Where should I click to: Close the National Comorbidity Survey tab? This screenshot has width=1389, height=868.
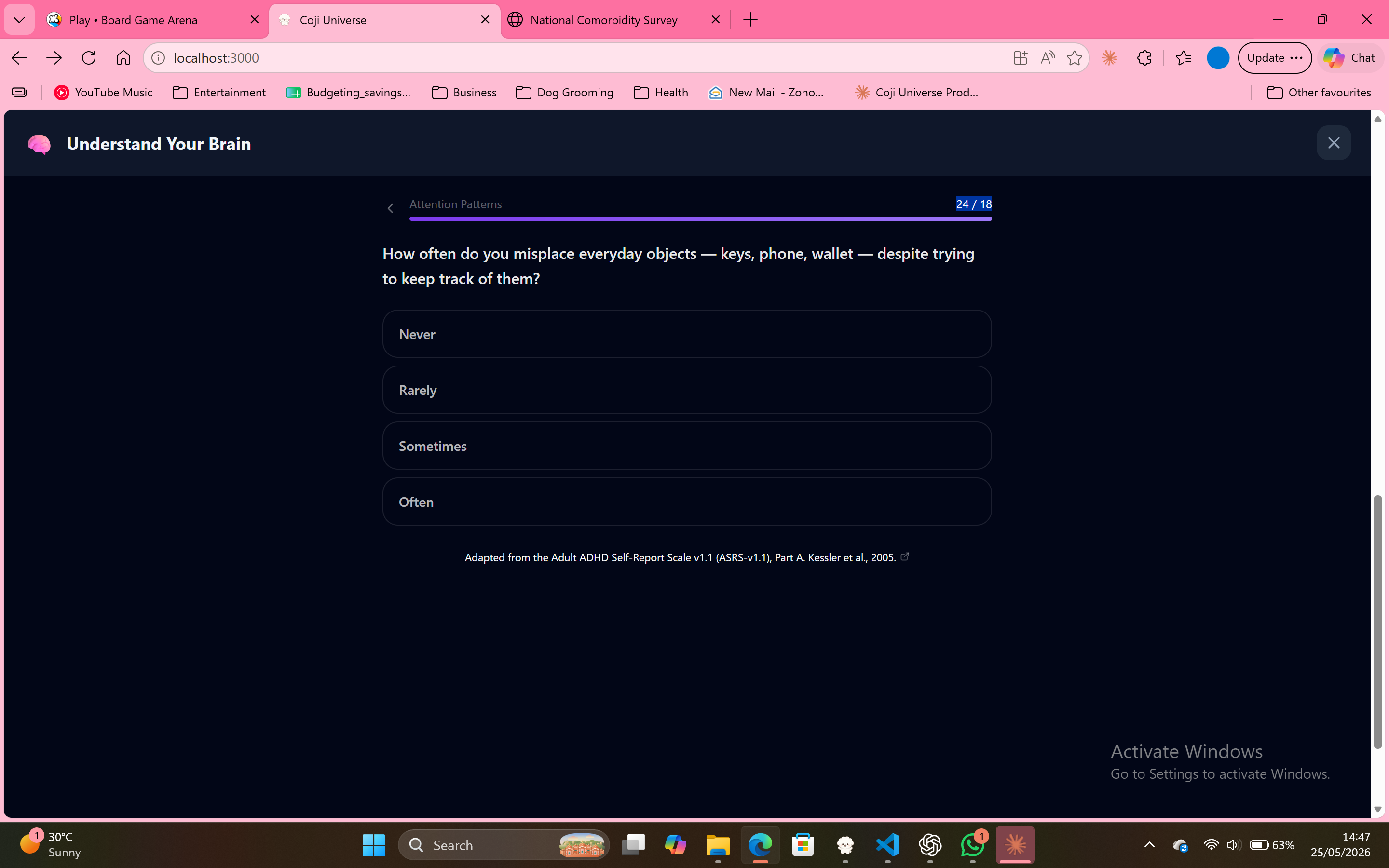[x=715, y=19]
